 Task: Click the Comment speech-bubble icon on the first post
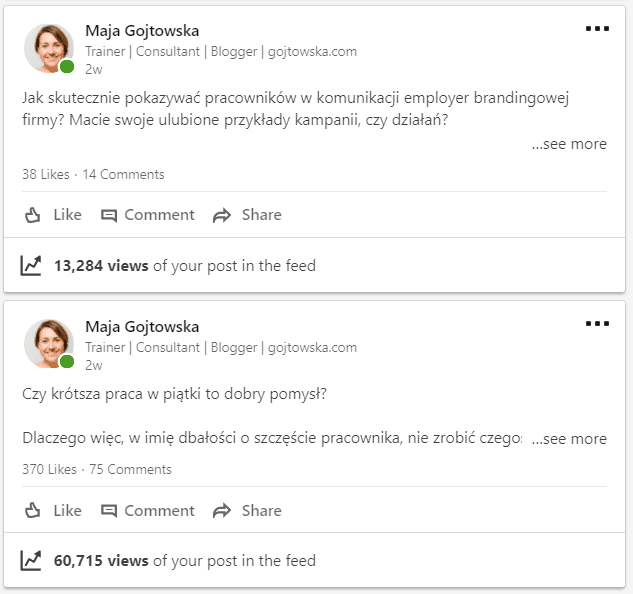pos(109,215)
